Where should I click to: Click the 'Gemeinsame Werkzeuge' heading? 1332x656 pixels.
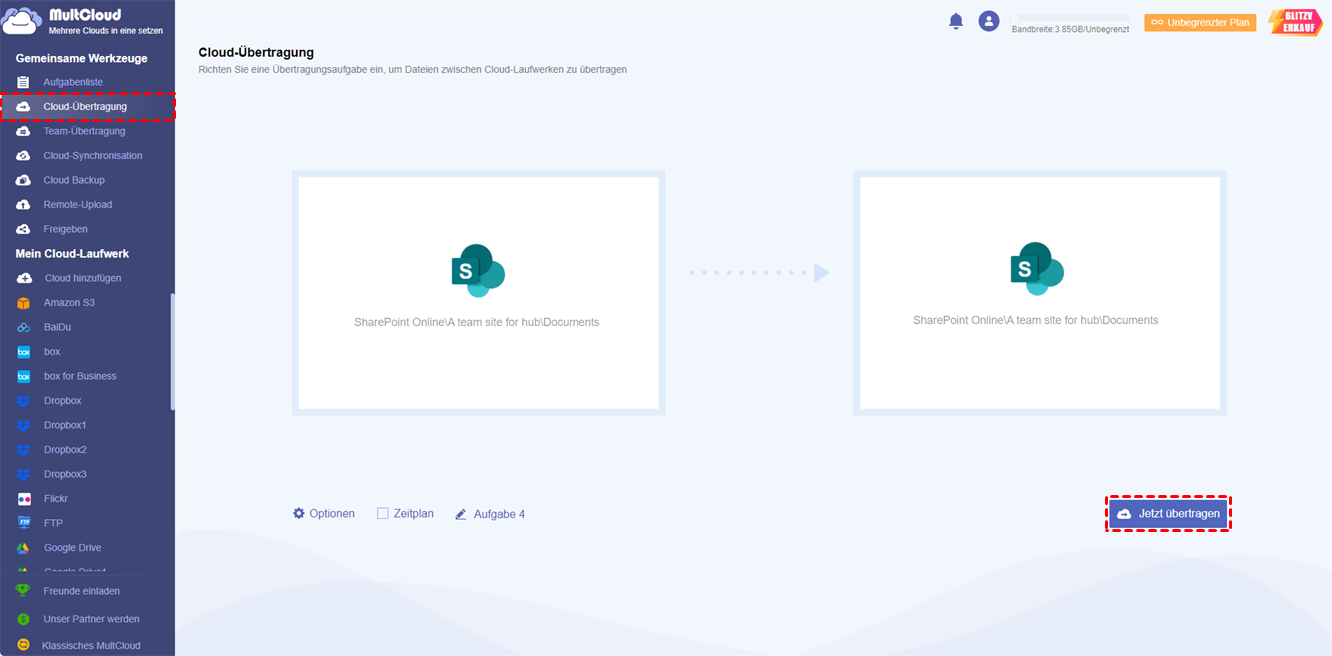click(x=82, y=59)
